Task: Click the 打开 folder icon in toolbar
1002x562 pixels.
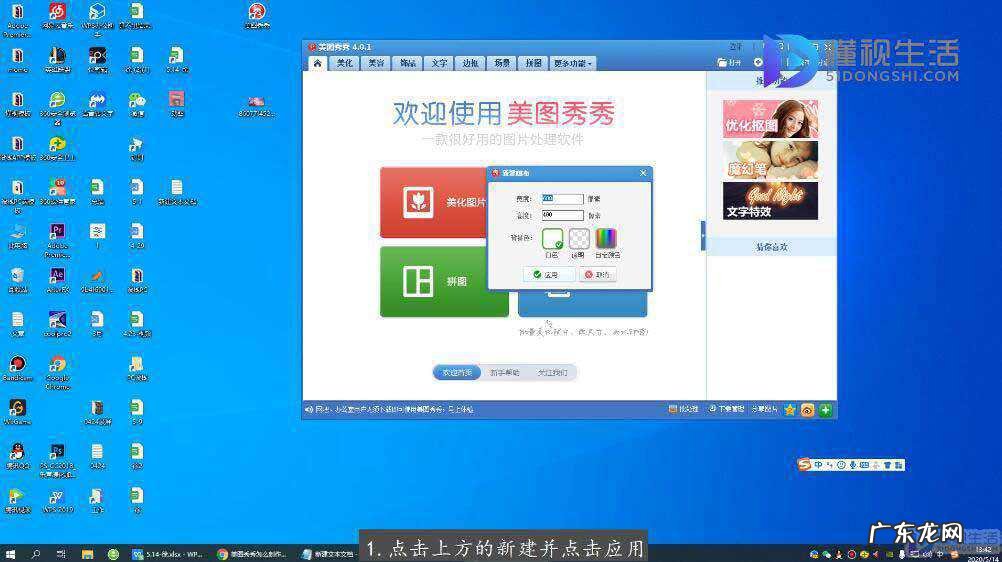Action: pos(729,63)
